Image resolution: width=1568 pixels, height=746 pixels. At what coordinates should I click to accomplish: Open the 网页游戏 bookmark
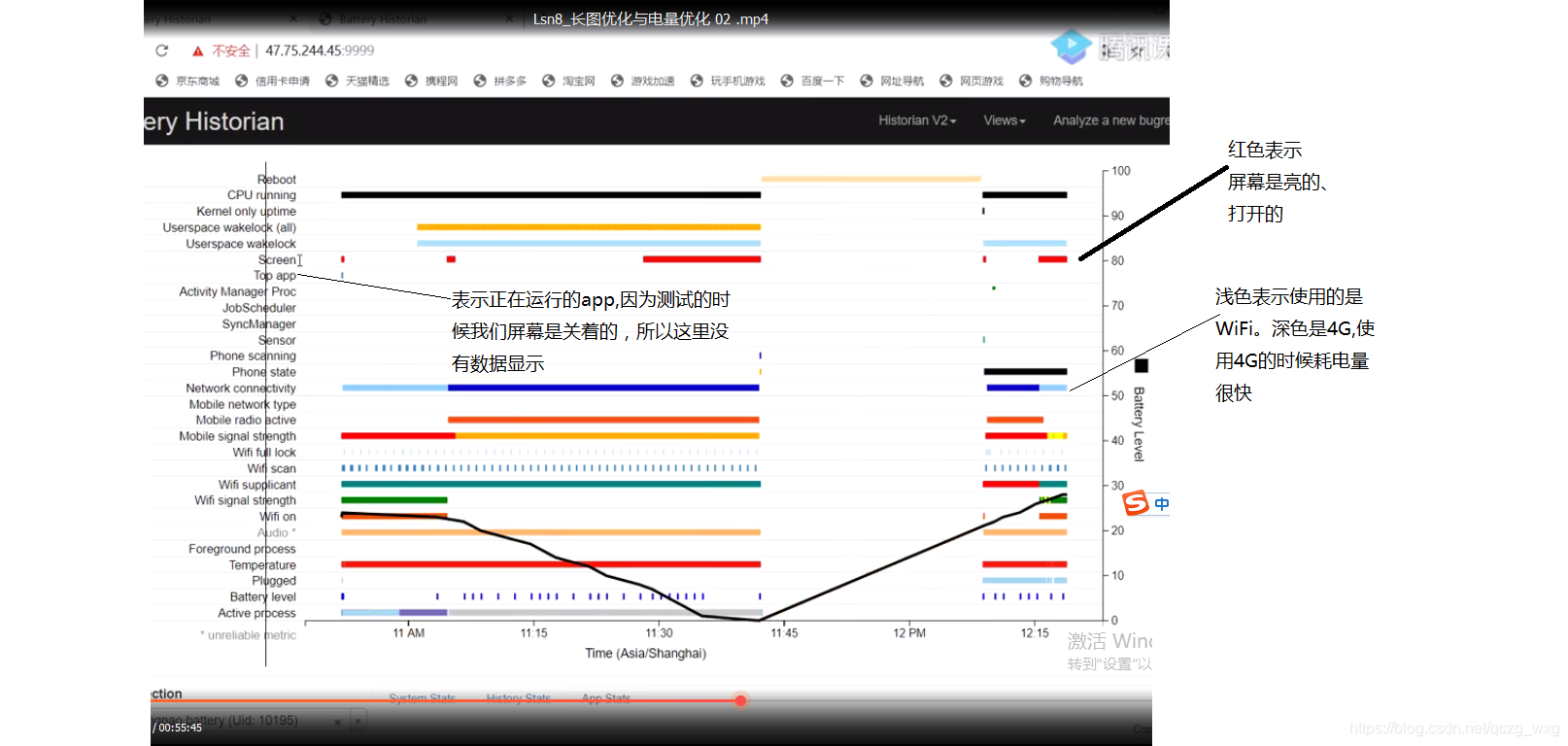click(971, 81)
